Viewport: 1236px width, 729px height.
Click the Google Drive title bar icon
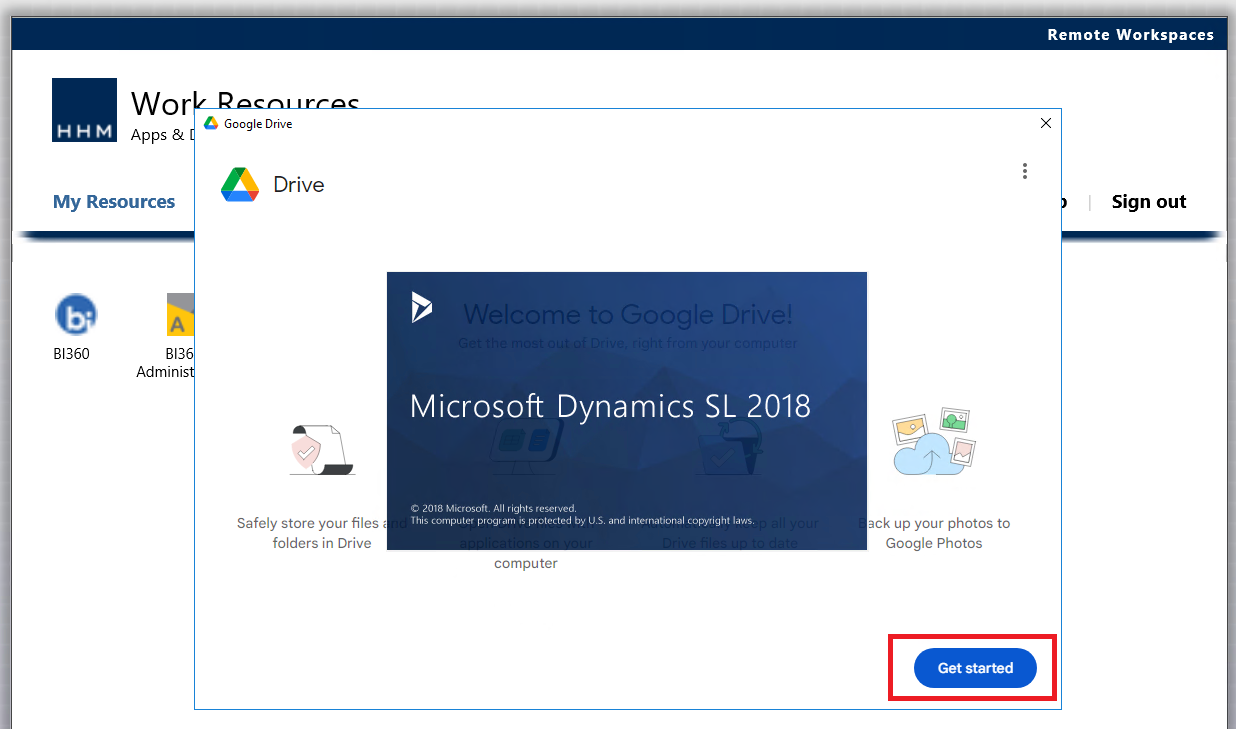tap(211, 124)
